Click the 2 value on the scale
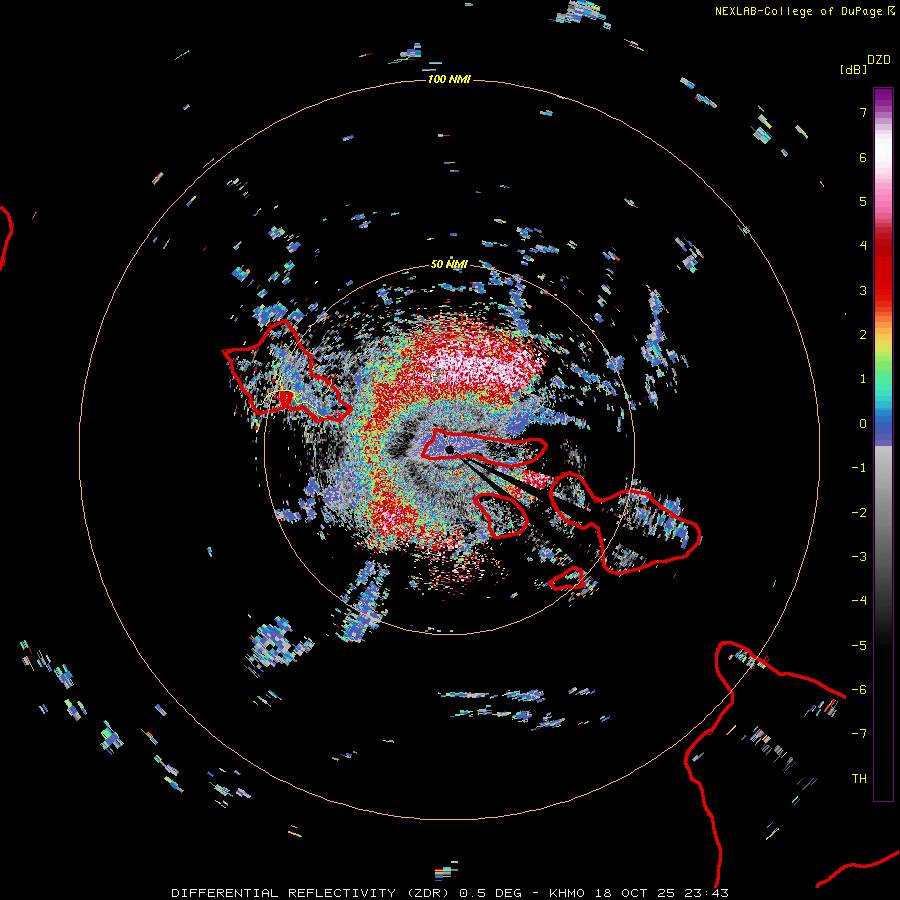This screenshot has height=900, width=900. [863, 335]
